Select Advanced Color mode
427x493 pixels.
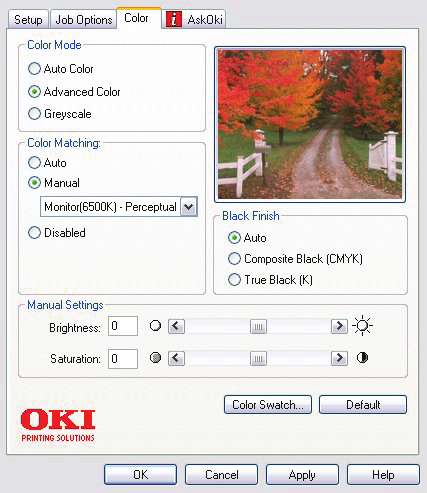[x=74, y=91]
